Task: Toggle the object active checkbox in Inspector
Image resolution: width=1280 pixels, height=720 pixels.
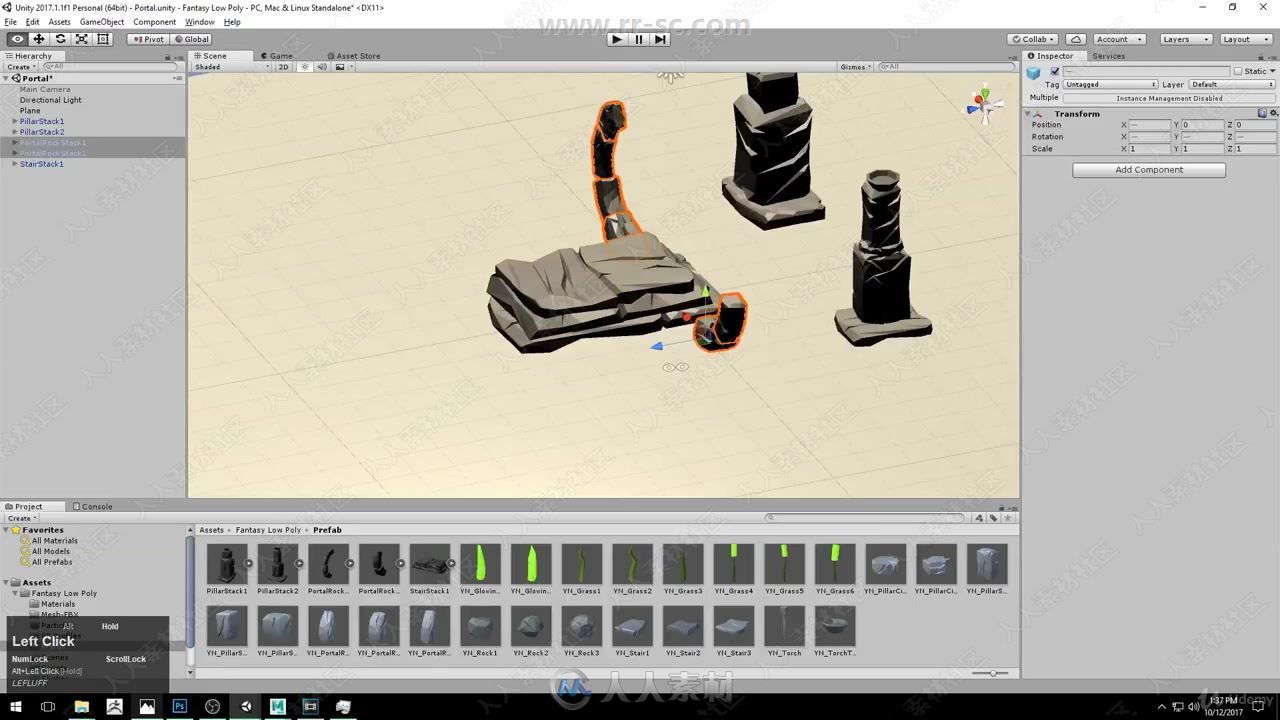Action: click(x=1054, y=72)
